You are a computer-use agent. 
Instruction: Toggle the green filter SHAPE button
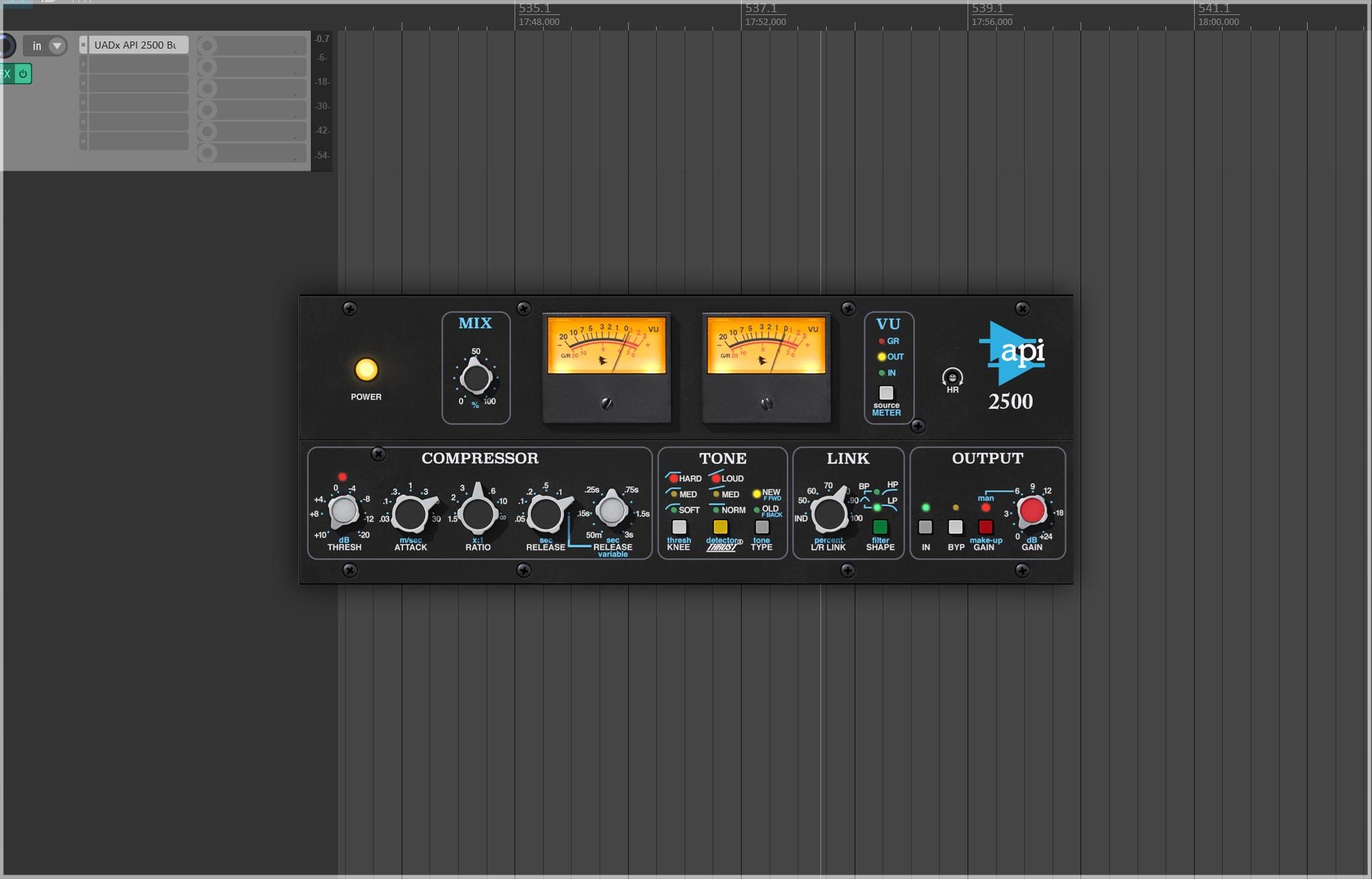pyautogui.click(x=880, y=527)
